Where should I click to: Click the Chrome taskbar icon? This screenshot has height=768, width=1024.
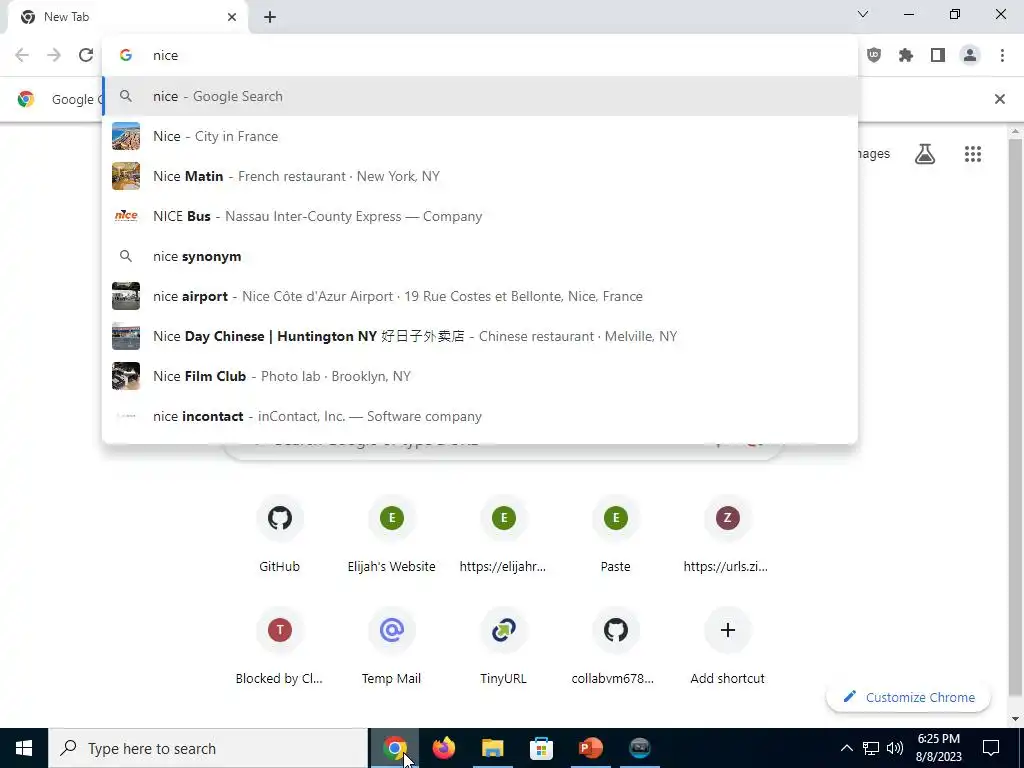tap(395, 748)
